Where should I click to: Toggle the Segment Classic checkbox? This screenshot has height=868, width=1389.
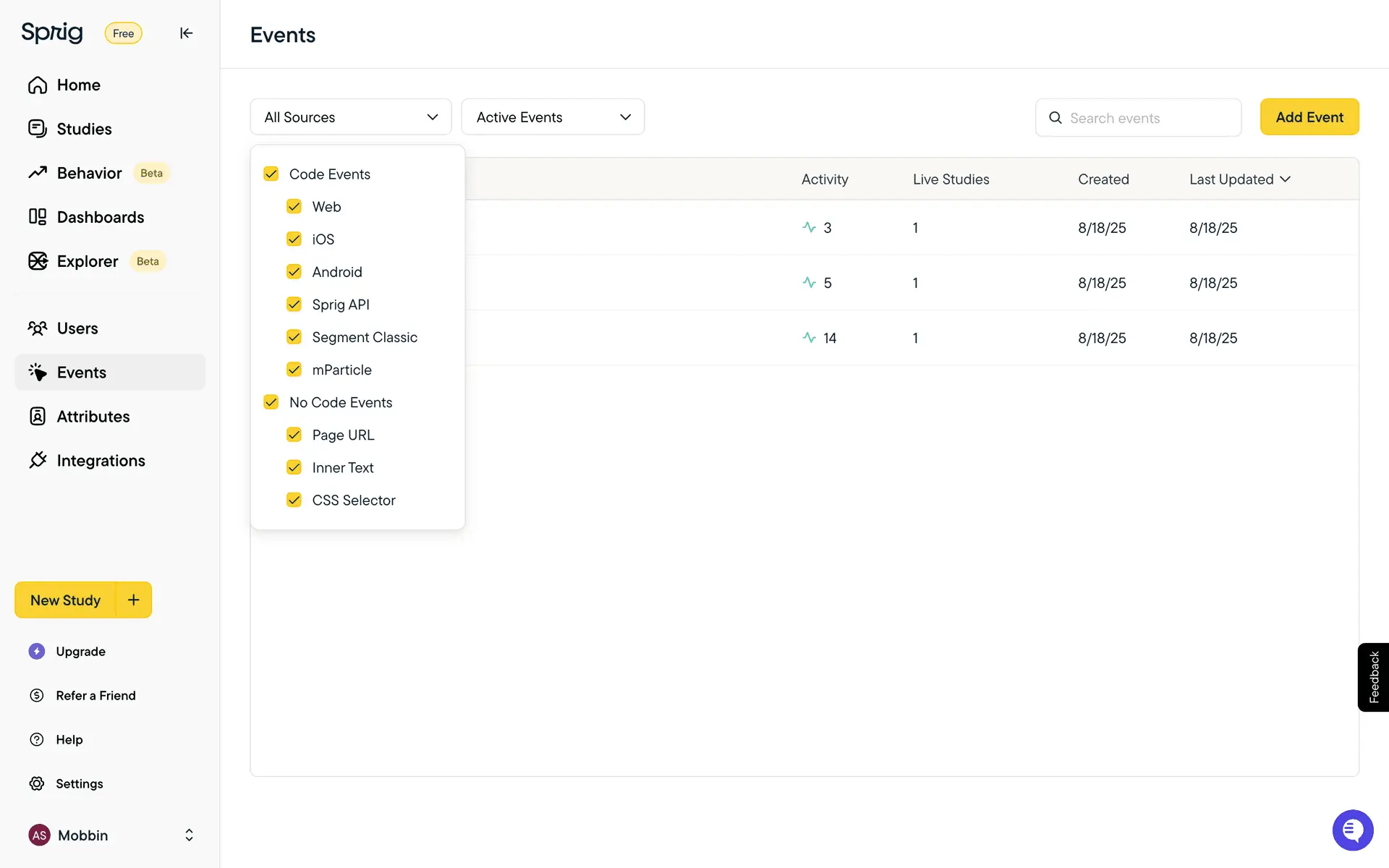tap(294, 337)
